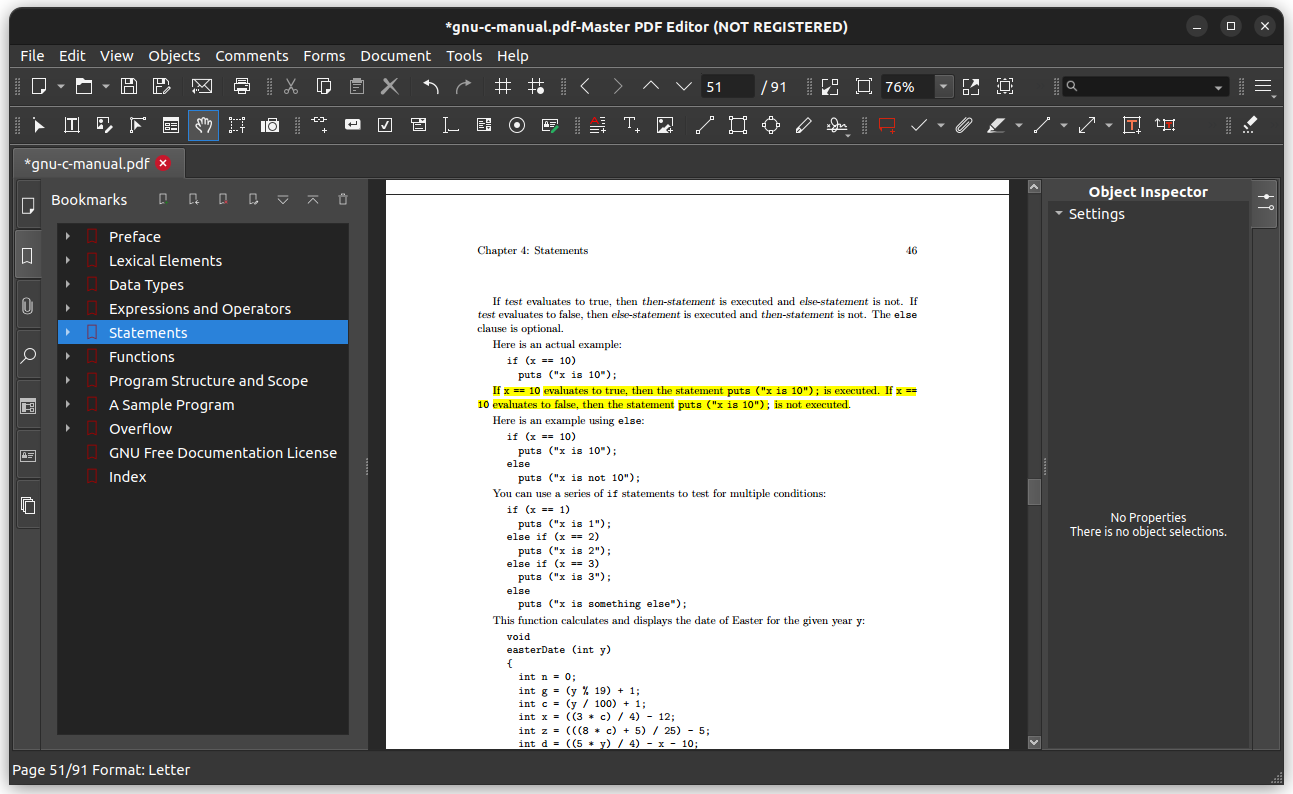Print the document

click(241, 86)
